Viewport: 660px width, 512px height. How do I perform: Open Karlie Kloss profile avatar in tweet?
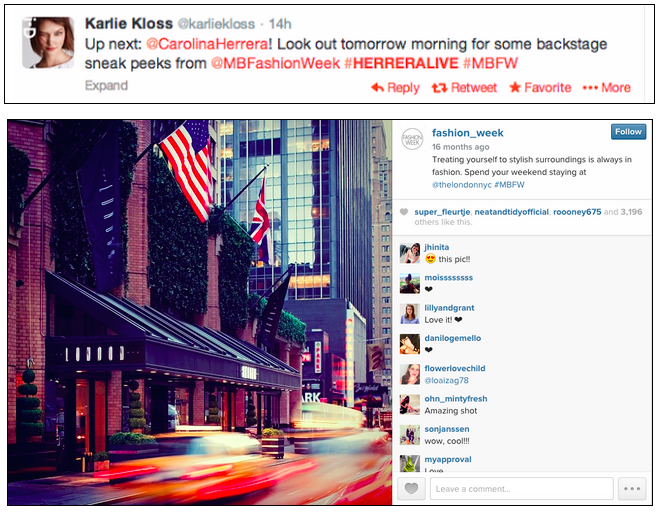pyautogui.click(x=48, y=43)
